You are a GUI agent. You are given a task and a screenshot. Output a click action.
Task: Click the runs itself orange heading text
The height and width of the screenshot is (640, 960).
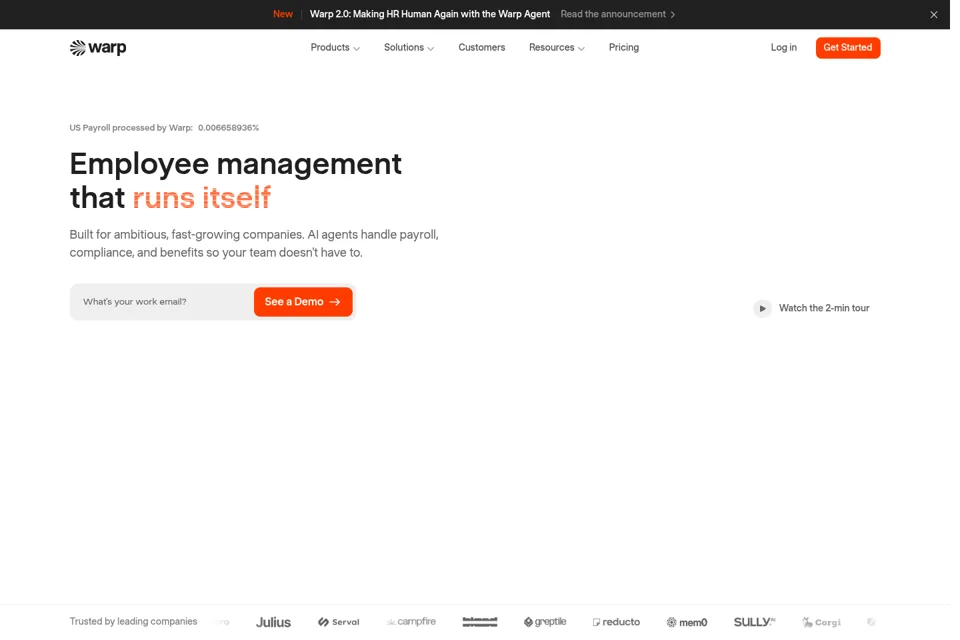click(201, 198)
